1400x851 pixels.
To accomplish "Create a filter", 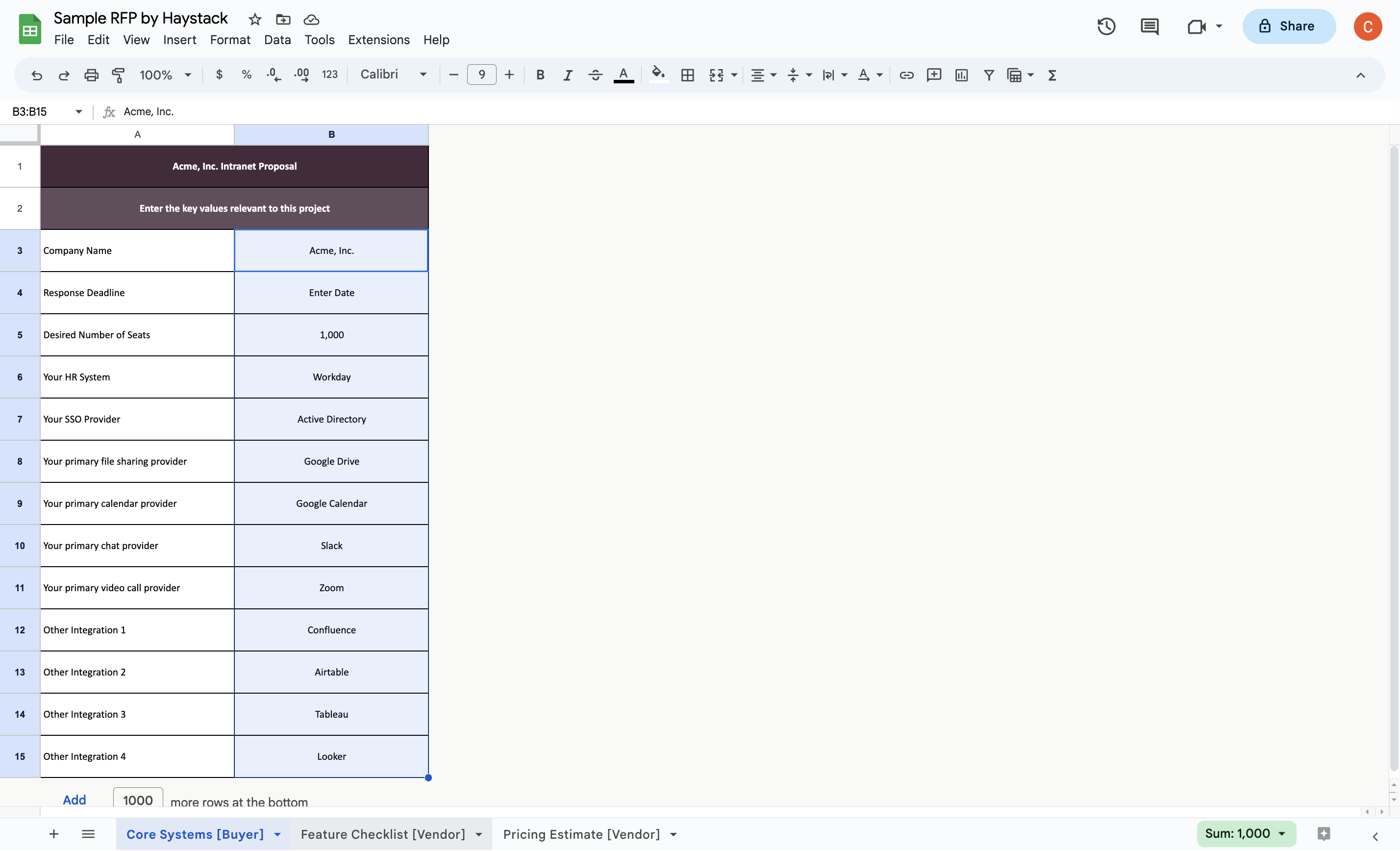I will pos(989,75).
